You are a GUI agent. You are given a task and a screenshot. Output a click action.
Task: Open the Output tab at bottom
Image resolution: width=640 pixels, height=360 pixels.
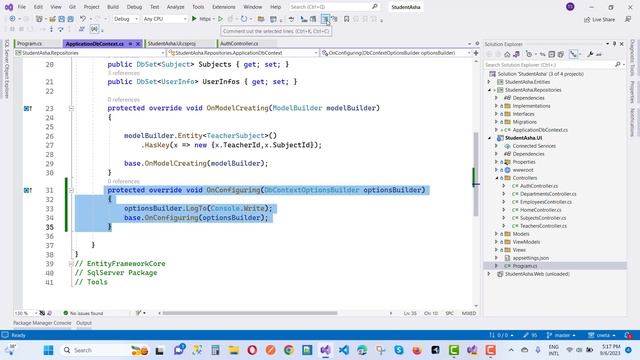(x=84, y=323)
